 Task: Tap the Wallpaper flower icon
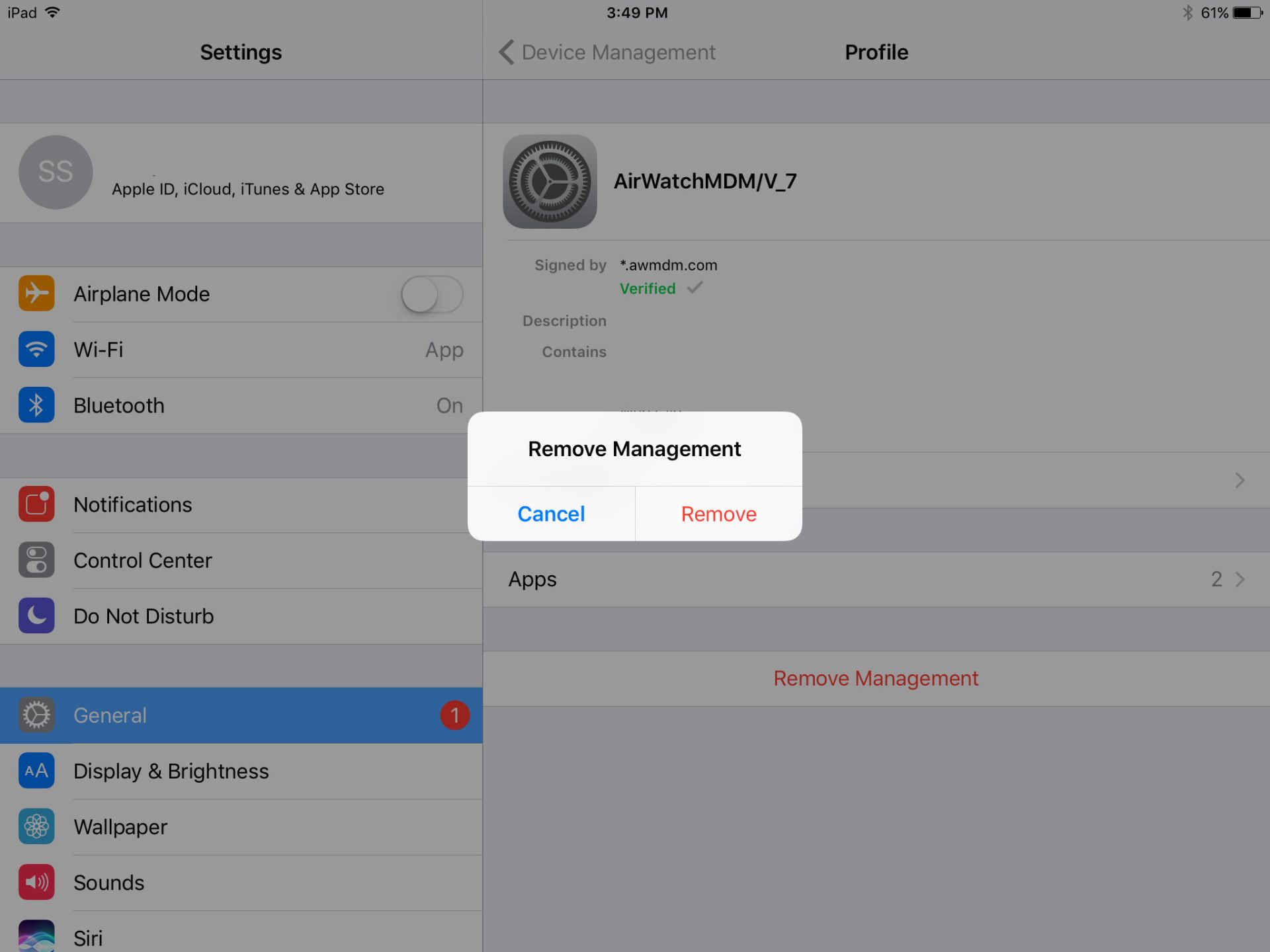point(36,826)
